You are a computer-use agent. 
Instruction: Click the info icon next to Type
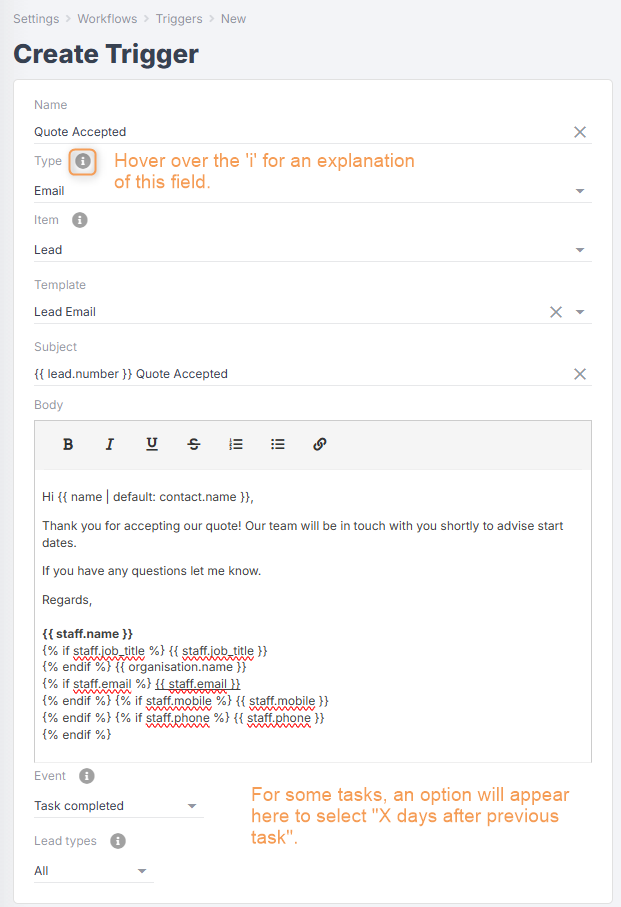point(83,160)
